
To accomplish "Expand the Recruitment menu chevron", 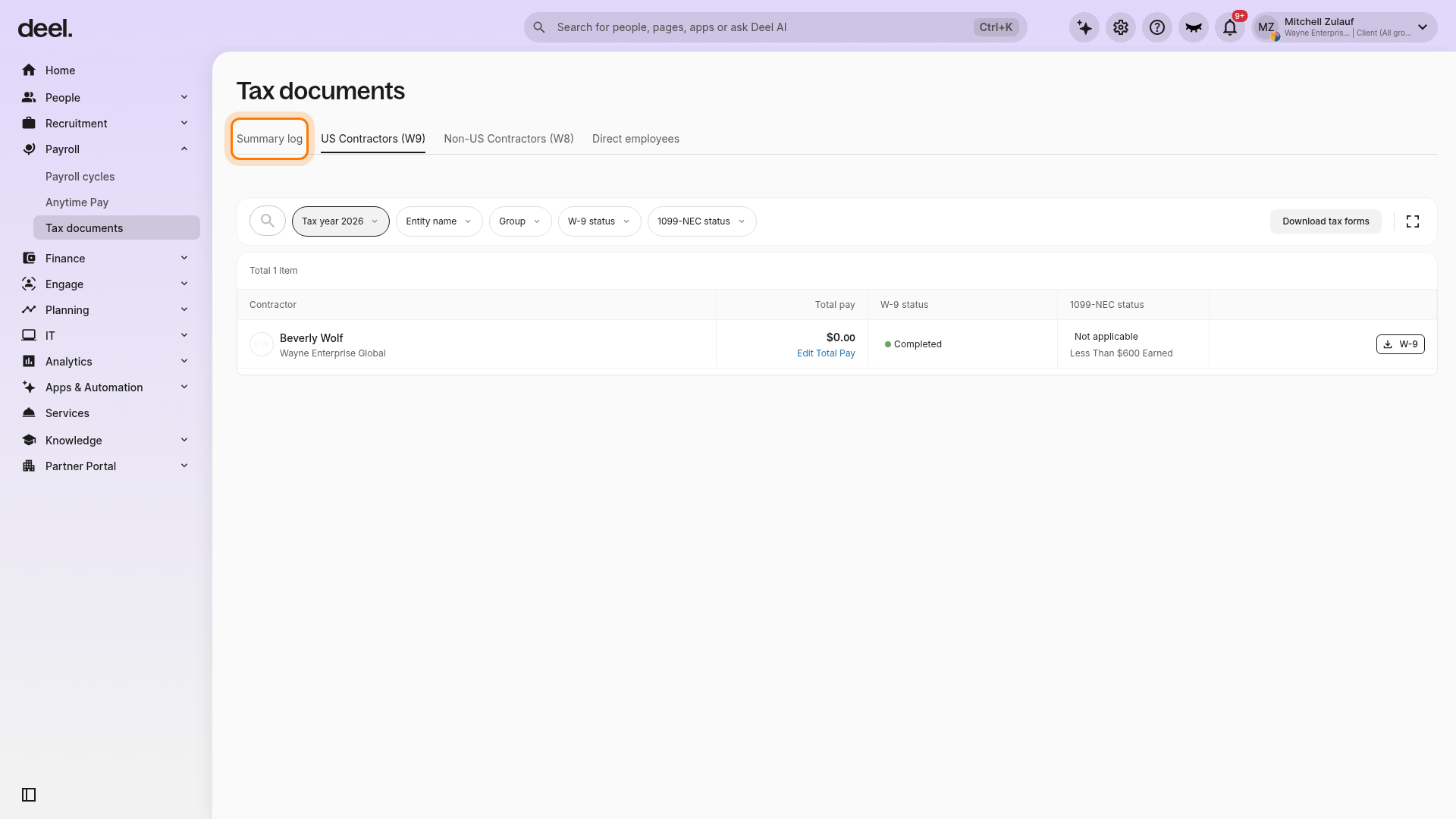I will [x=184, y=123].
